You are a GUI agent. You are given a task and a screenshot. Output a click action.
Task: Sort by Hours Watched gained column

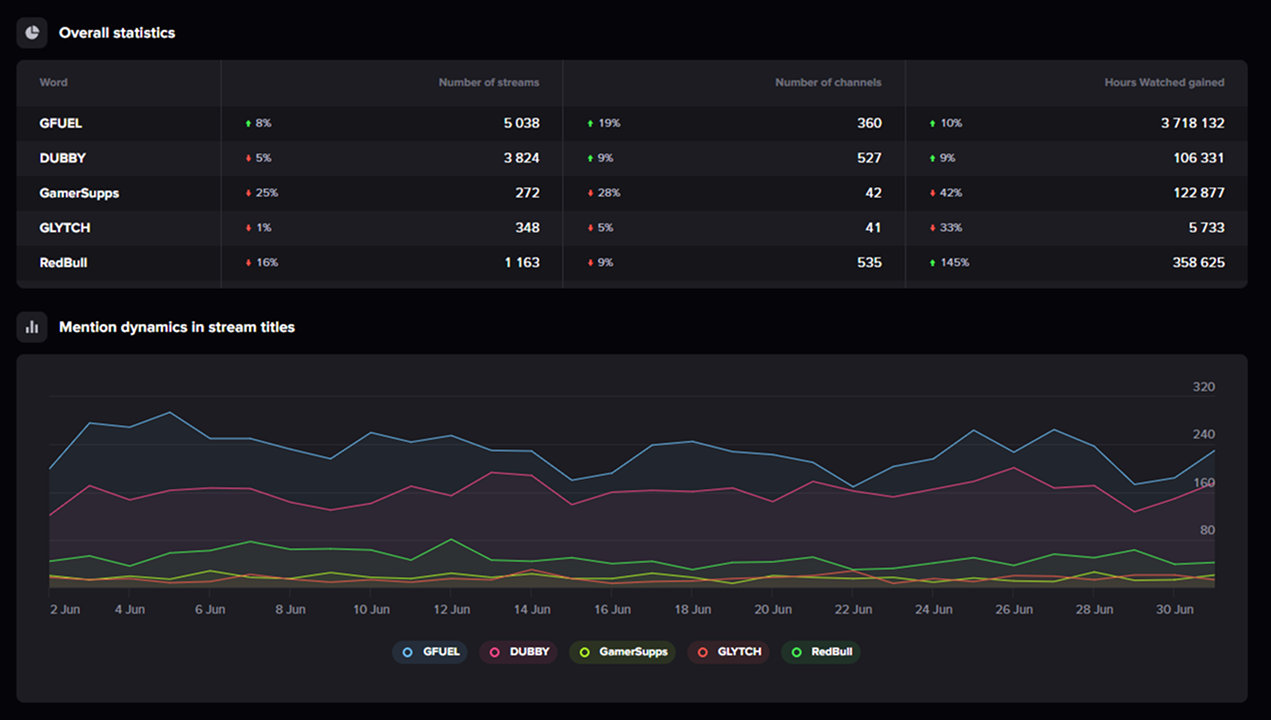tap(1164, 83)
